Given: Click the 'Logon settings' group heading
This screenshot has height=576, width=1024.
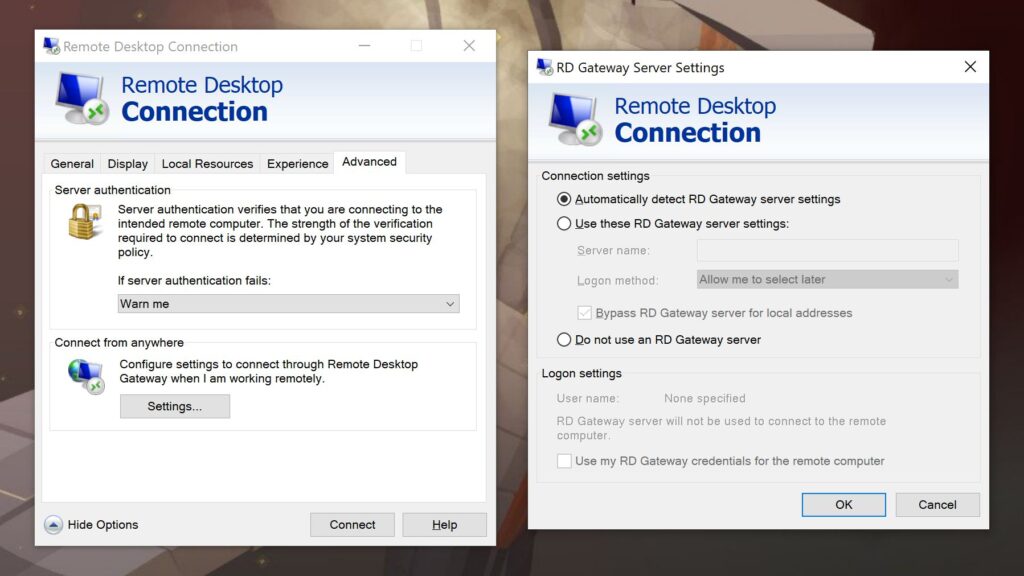Looking at the screenshot, I should [581, 374].
